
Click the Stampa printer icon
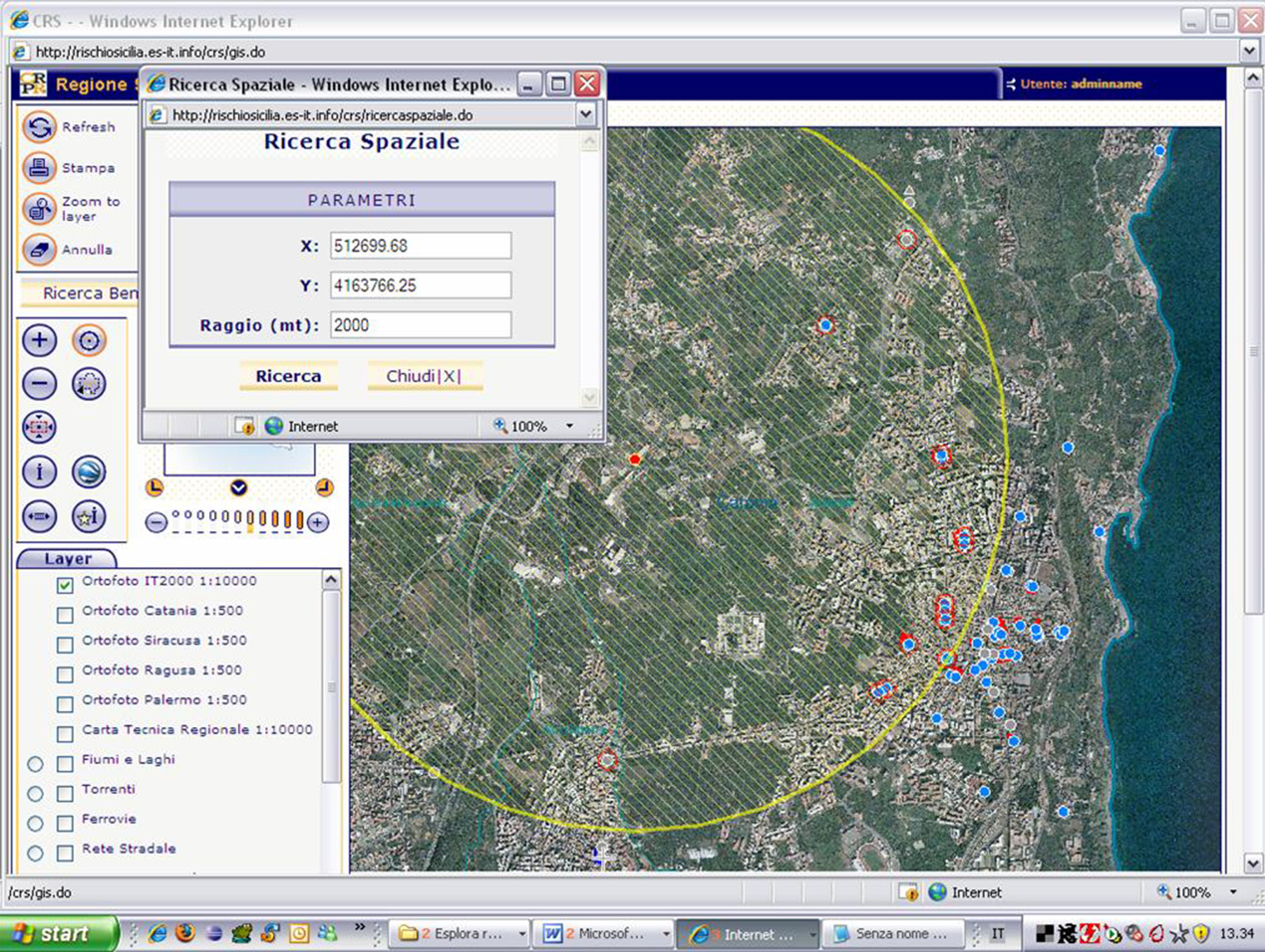pyautogui.click(x=39, y=168)
